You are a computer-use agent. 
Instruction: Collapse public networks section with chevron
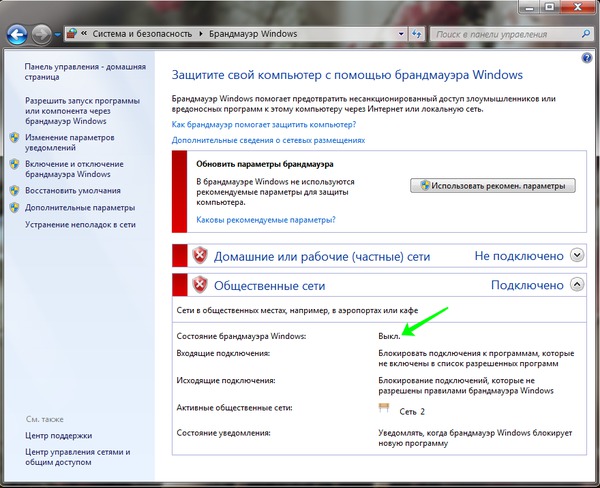tap(577, 284)
